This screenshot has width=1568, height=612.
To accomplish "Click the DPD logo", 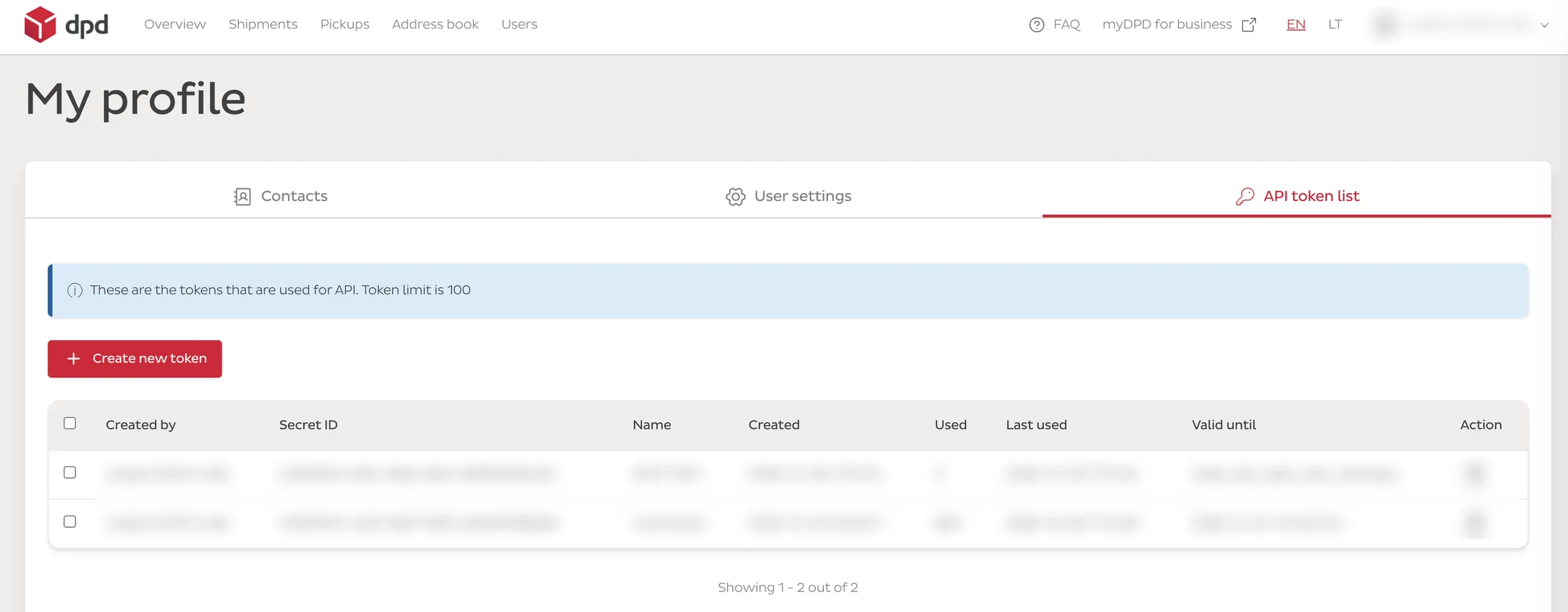I will pos(66,25).
